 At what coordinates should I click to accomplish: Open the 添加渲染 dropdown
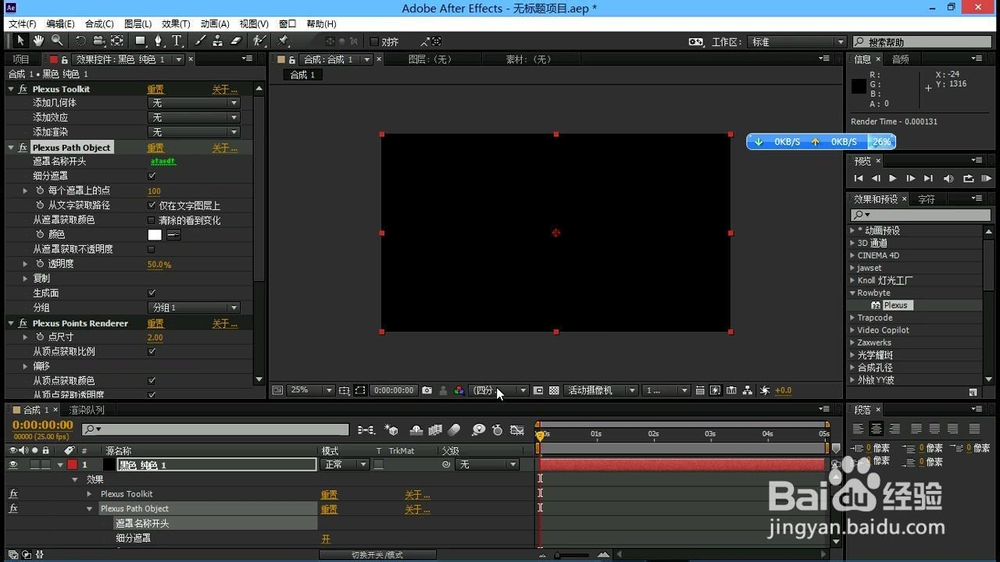194,132
